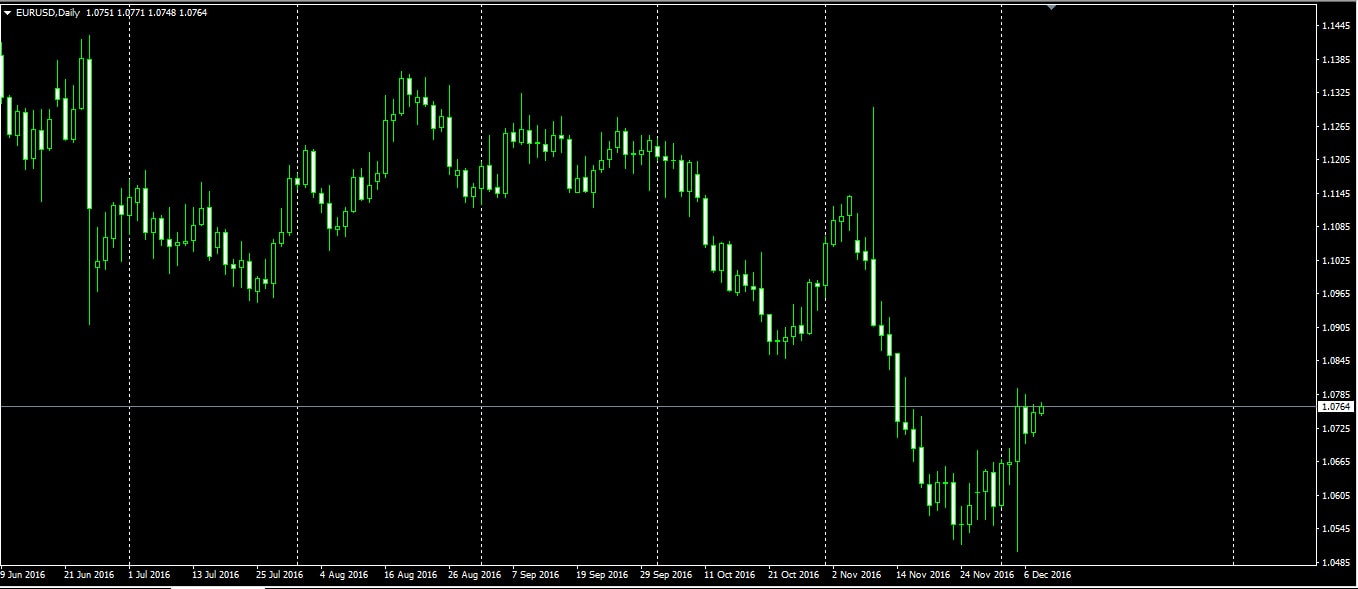Click the 1.0845 level on price axis
1358x589 pixels.
click(1335, 361)
